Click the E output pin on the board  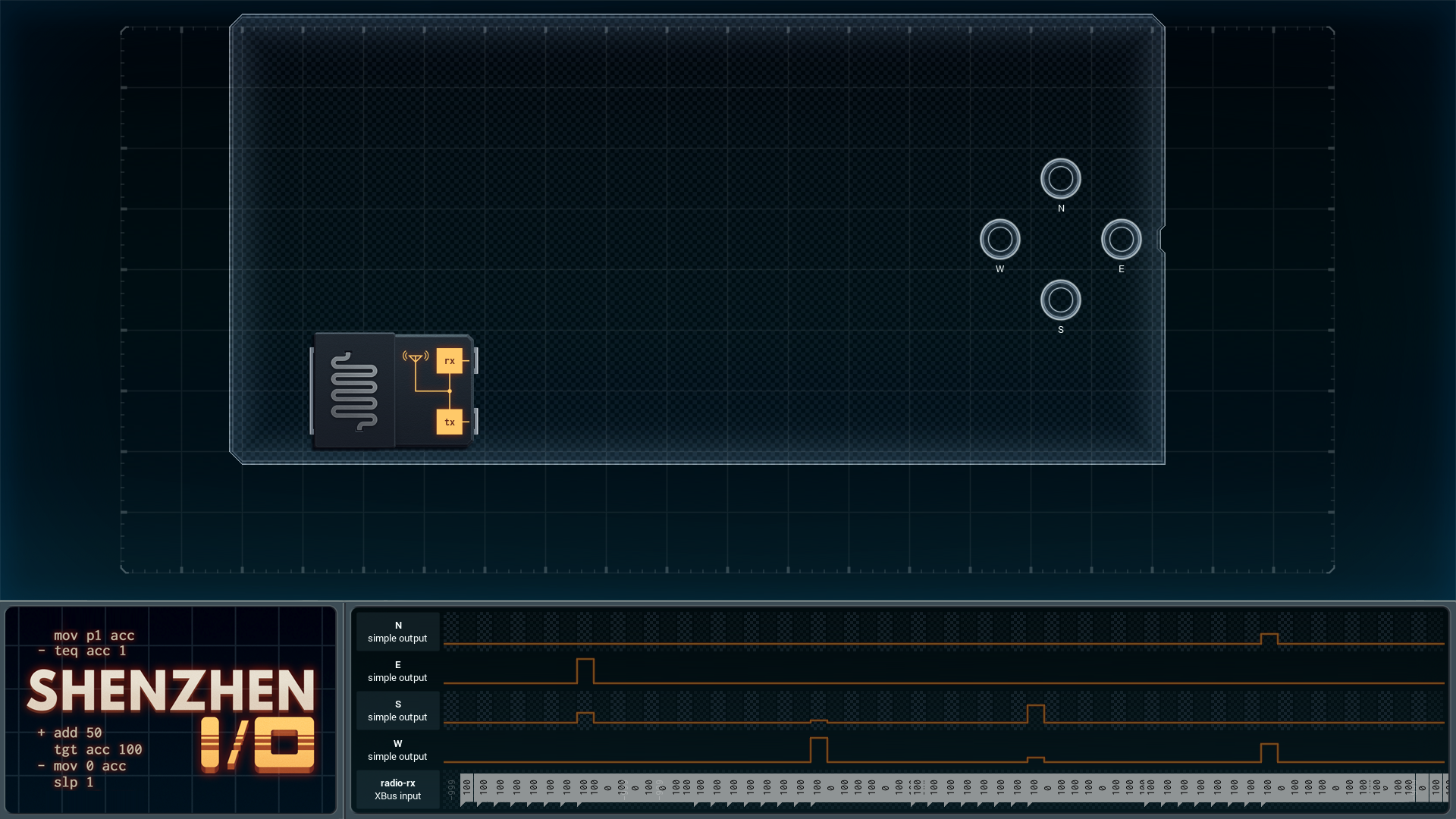1121,240
